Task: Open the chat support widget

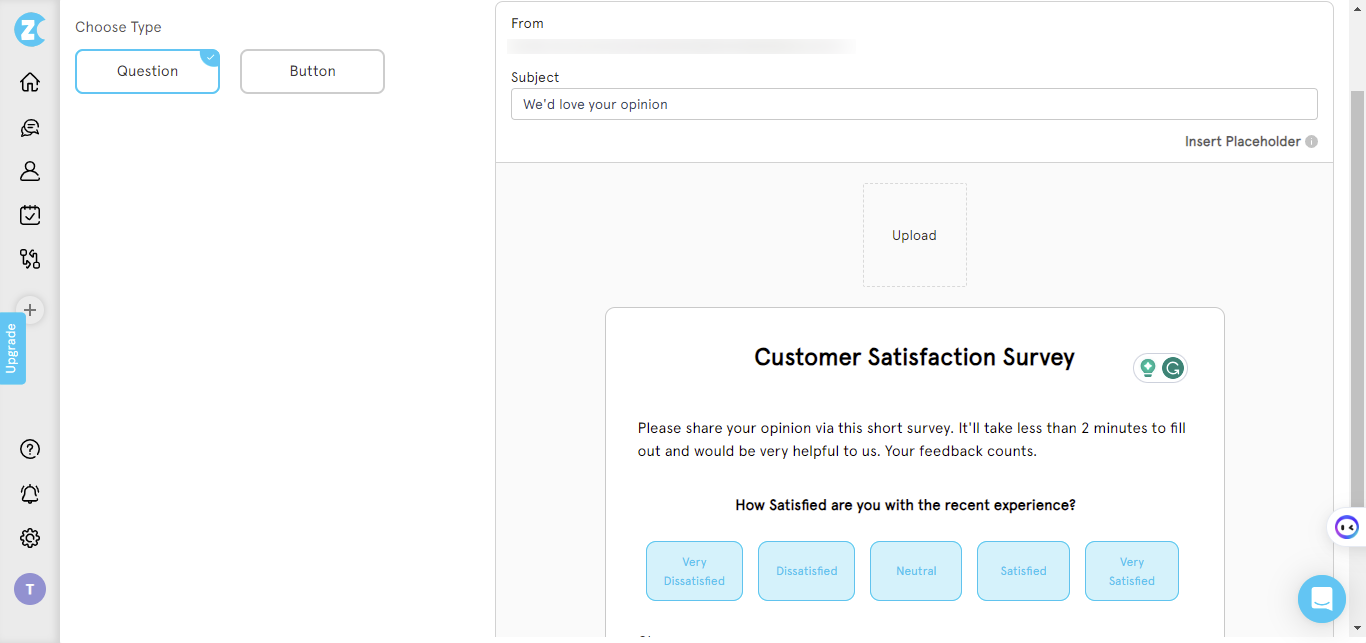Action: [1322, 598]
